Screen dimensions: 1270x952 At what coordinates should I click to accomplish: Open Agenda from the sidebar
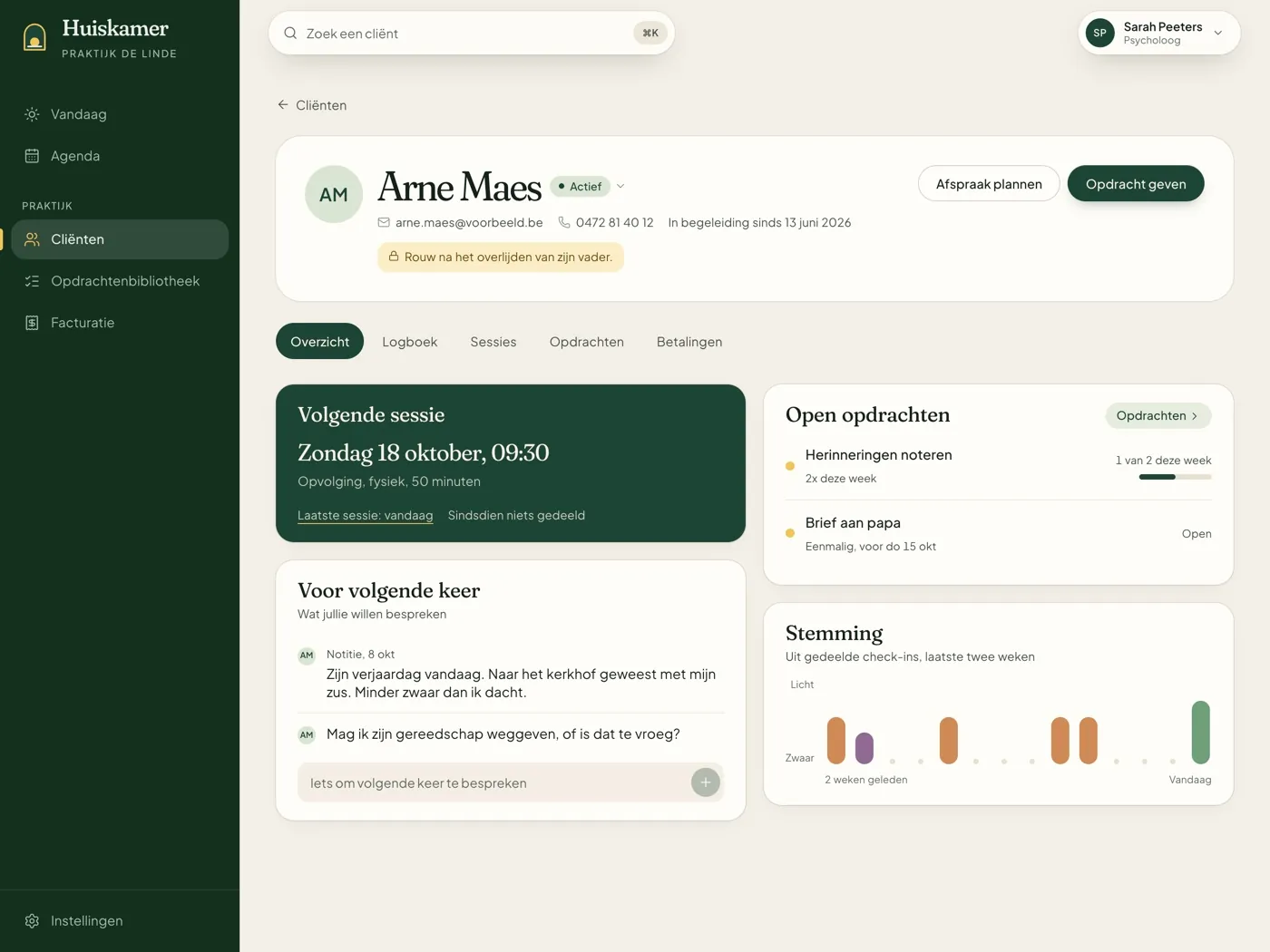click(x=120, y=156)
